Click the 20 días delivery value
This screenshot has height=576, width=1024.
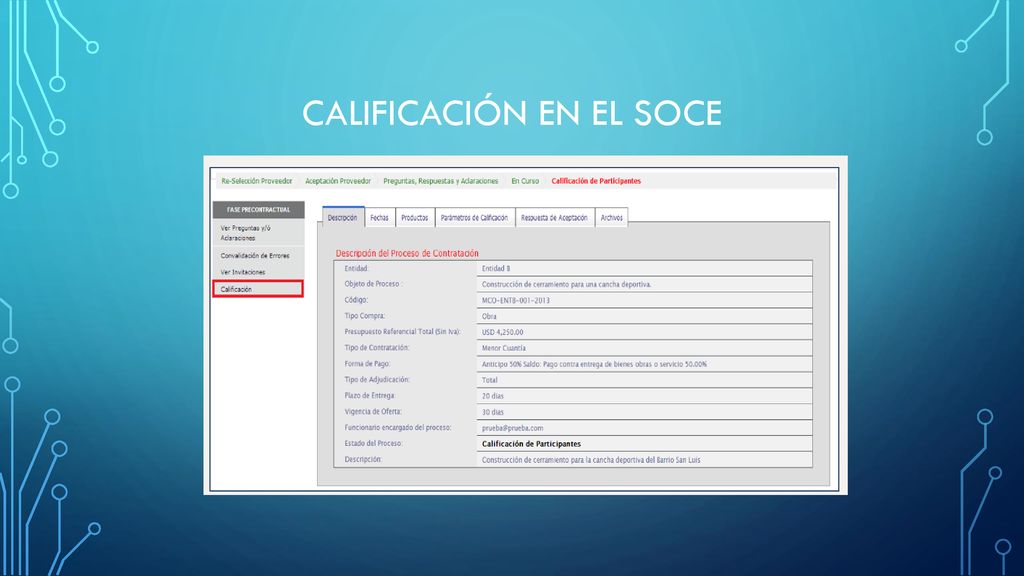[x=492, y=396]
